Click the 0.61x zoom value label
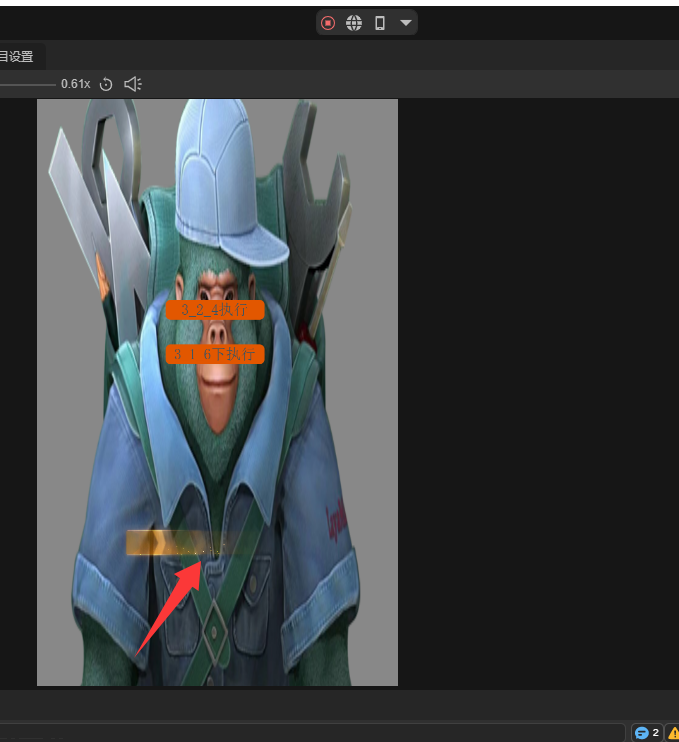Image resolution: width=679 pixels, height=742 pixels. point(75,84)
